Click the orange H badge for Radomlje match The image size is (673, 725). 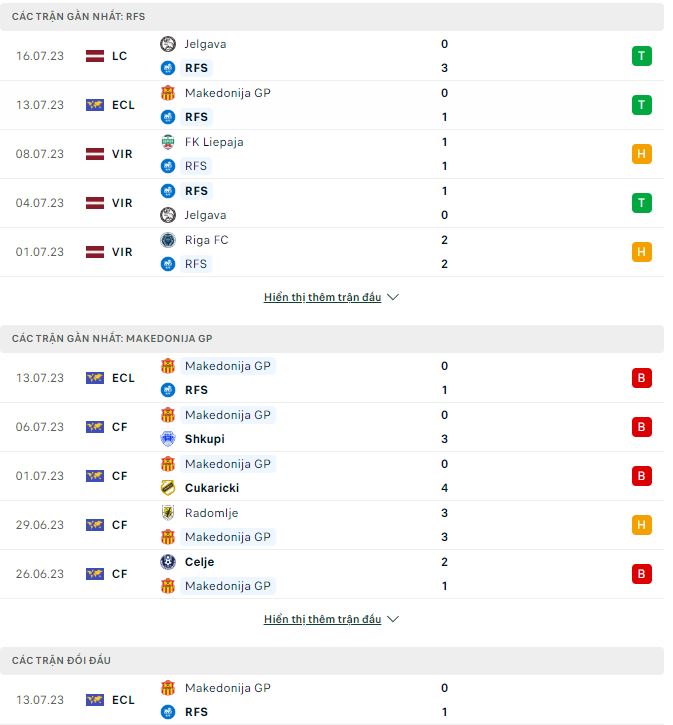641,525
